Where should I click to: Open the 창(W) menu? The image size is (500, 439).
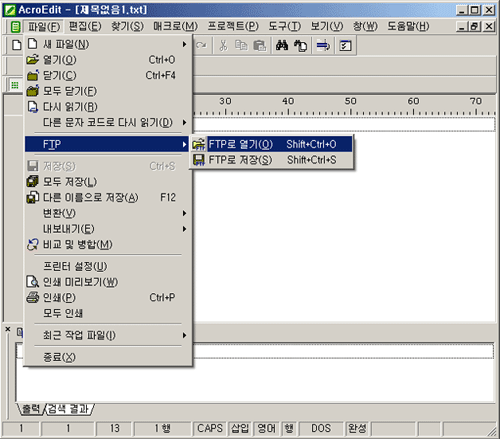(365, 26)
